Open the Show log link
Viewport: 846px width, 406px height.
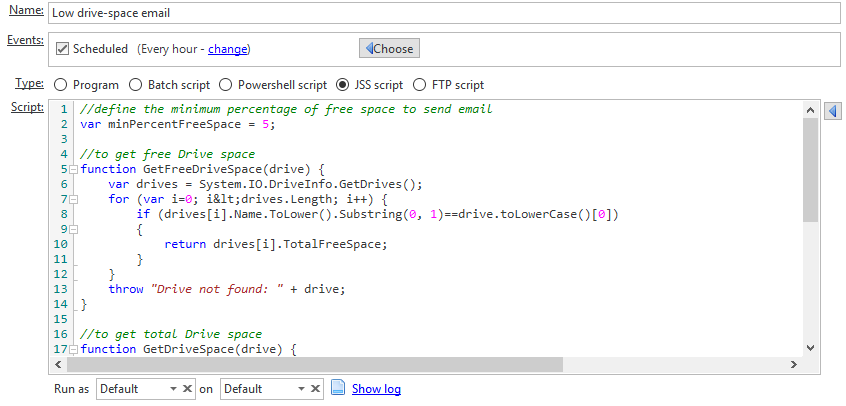(376, 389)
